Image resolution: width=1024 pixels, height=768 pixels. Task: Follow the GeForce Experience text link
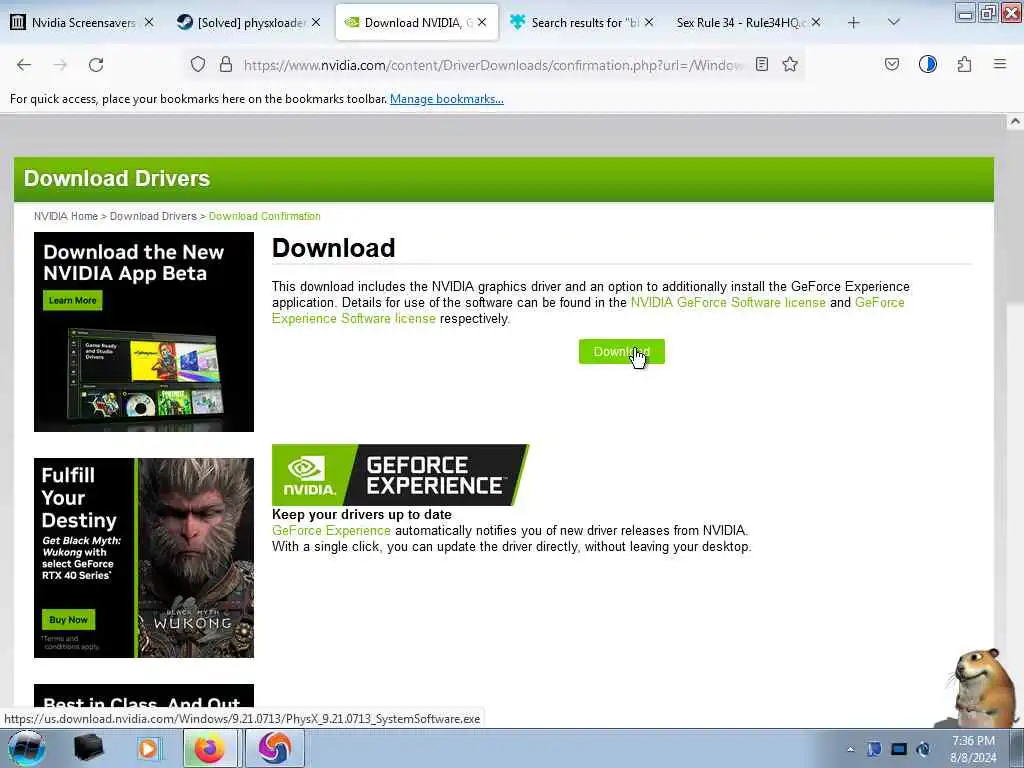point(331,530)
